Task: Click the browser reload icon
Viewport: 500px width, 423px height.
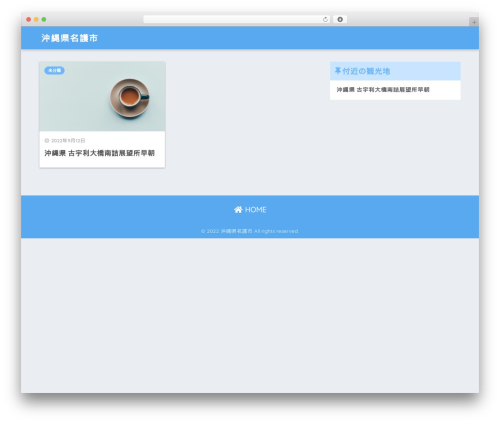Action: (325, 20)
